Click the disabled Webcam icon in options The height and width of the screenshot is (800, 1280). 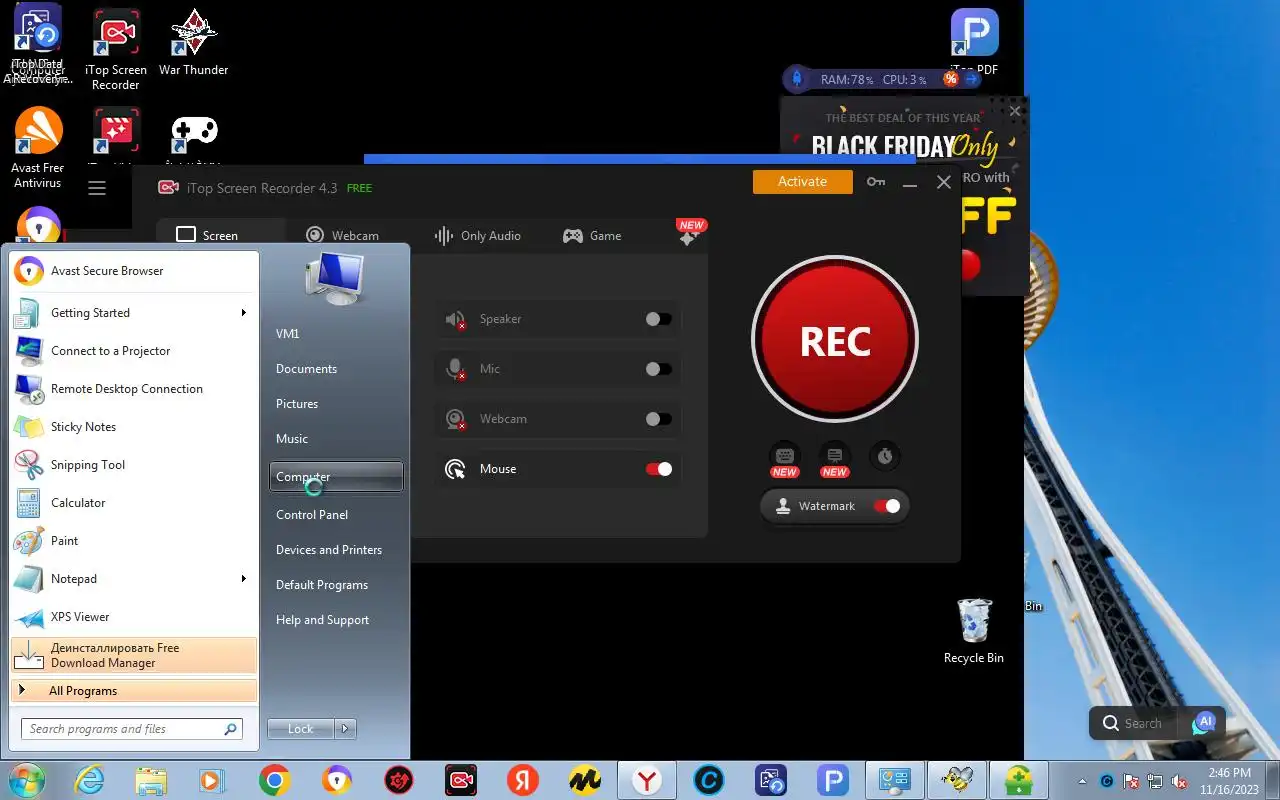pyautogui.click(x=456, y=419)
